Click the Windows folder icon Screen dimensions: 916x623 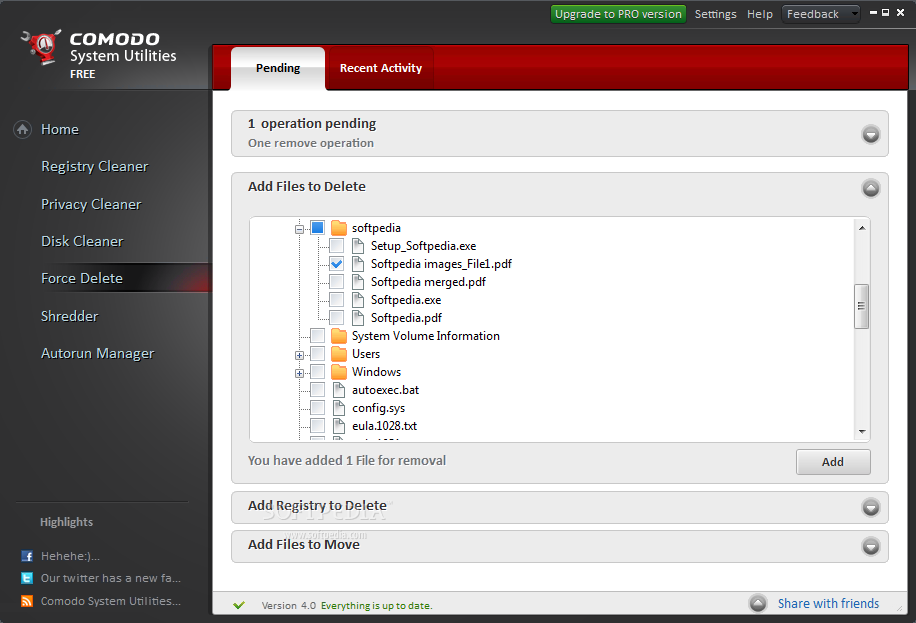point(339,372)
